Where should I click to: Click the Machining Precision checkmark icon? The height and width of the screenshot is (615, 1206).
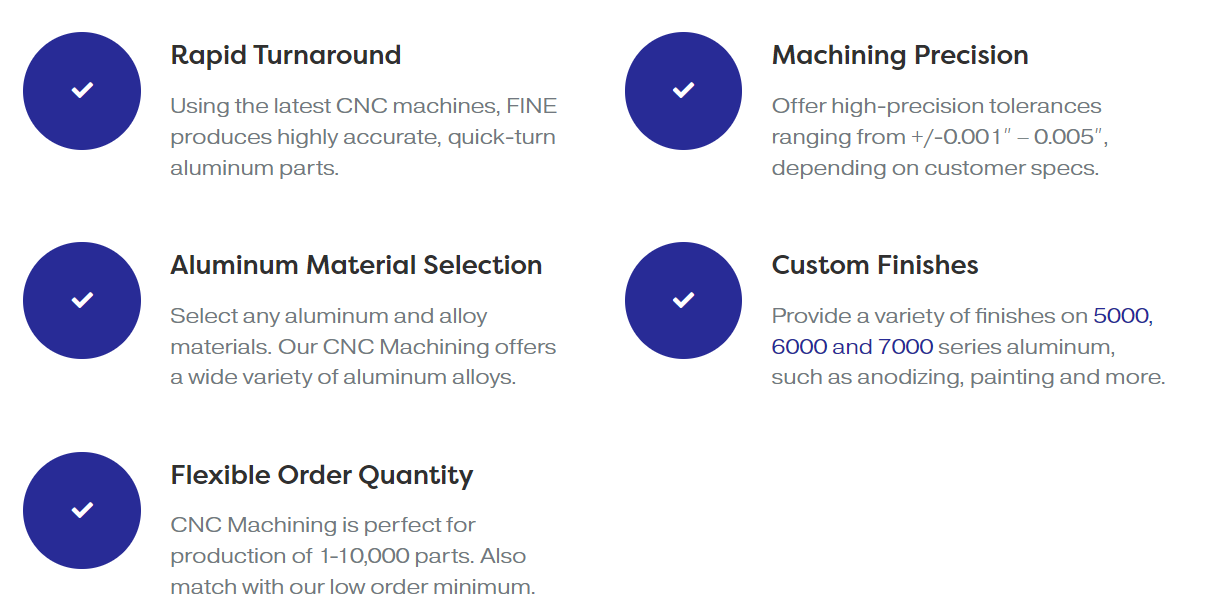(x=683, y=91)
